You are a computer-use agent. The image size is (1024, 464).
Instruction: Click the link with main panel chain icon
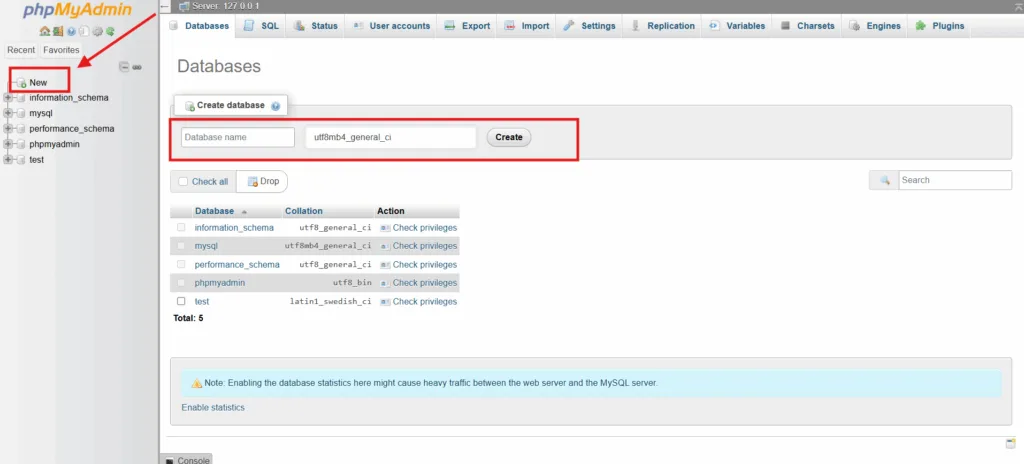tap(137, 67)
